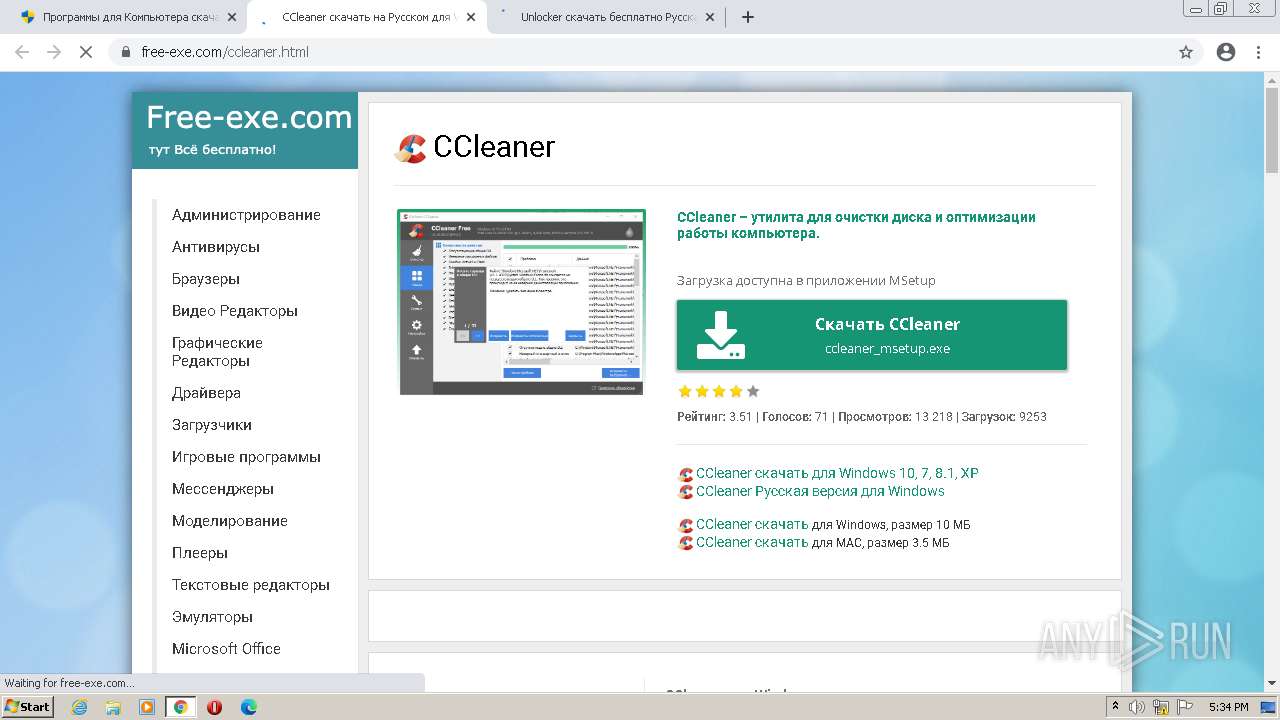Open the Chrome profile avatar icon
The width and height of the screenshot is (1280, 720).
point(1226,52)
